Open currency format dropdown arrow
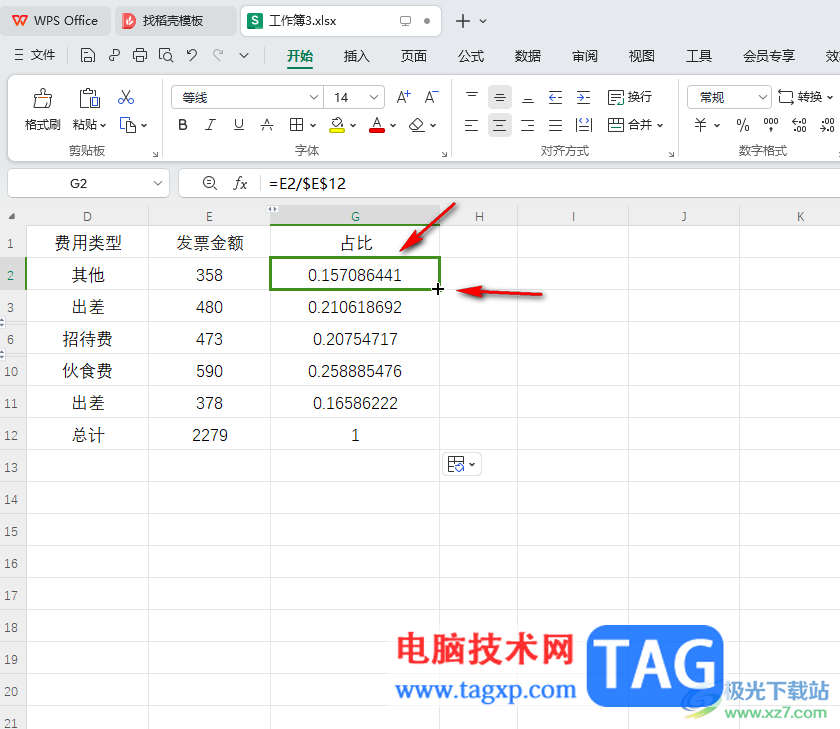 coord(717,125)
